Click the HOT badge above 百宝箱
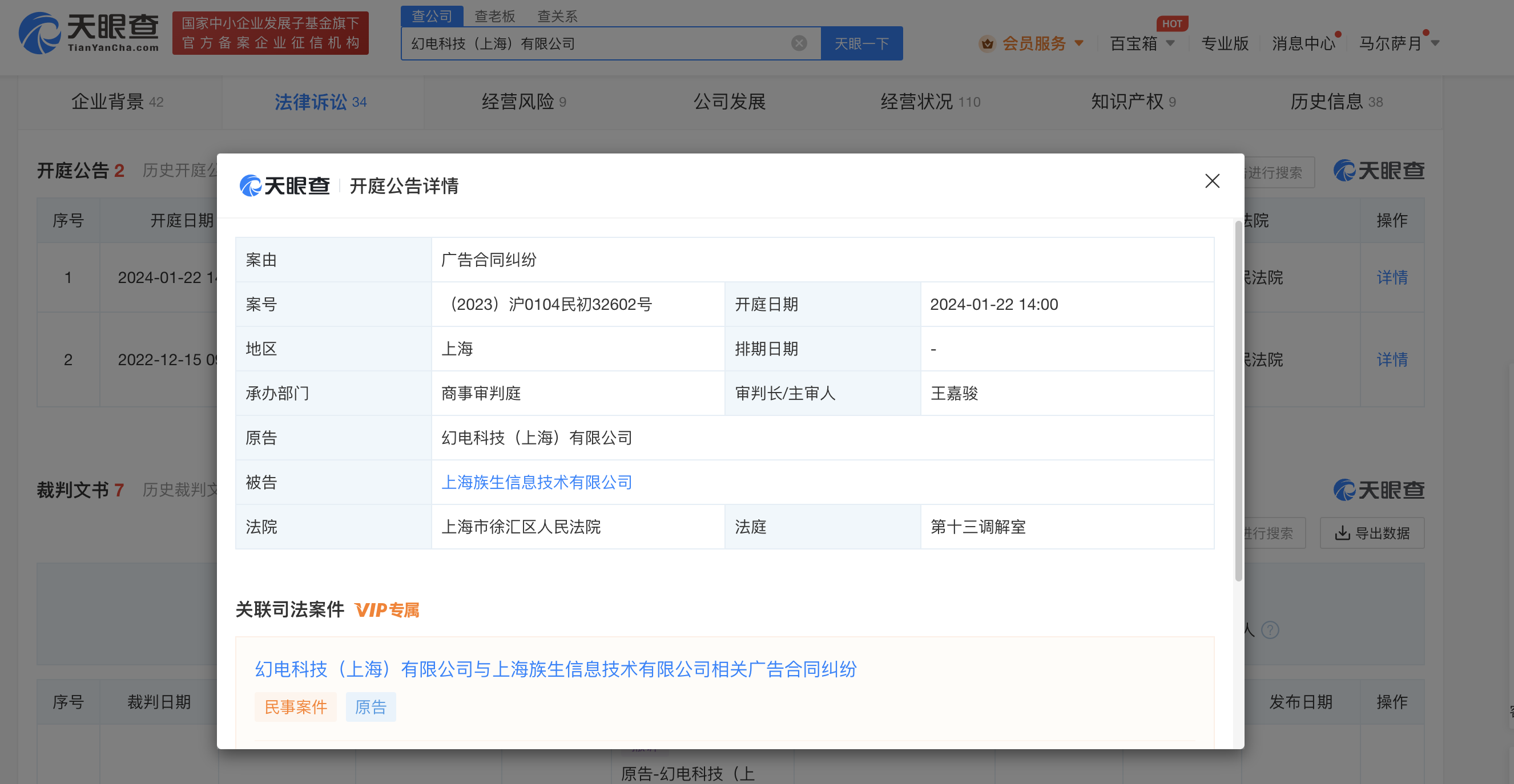This screenshot has height=784, width=1514. pos(1171,23)
